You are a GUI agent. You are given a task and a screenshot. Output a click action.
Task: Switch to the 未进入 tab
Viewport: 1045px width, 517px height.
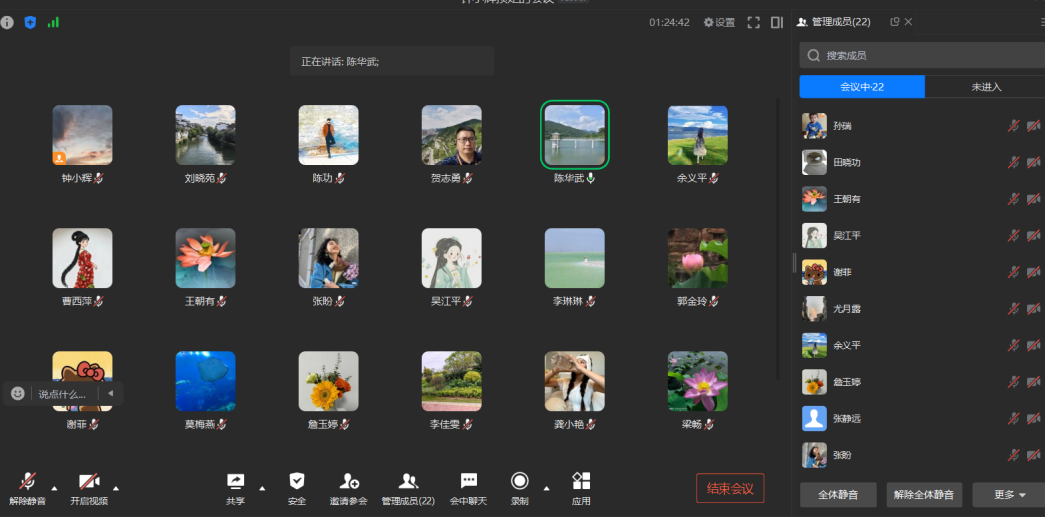pyautogui.click(x=986, y=87)
